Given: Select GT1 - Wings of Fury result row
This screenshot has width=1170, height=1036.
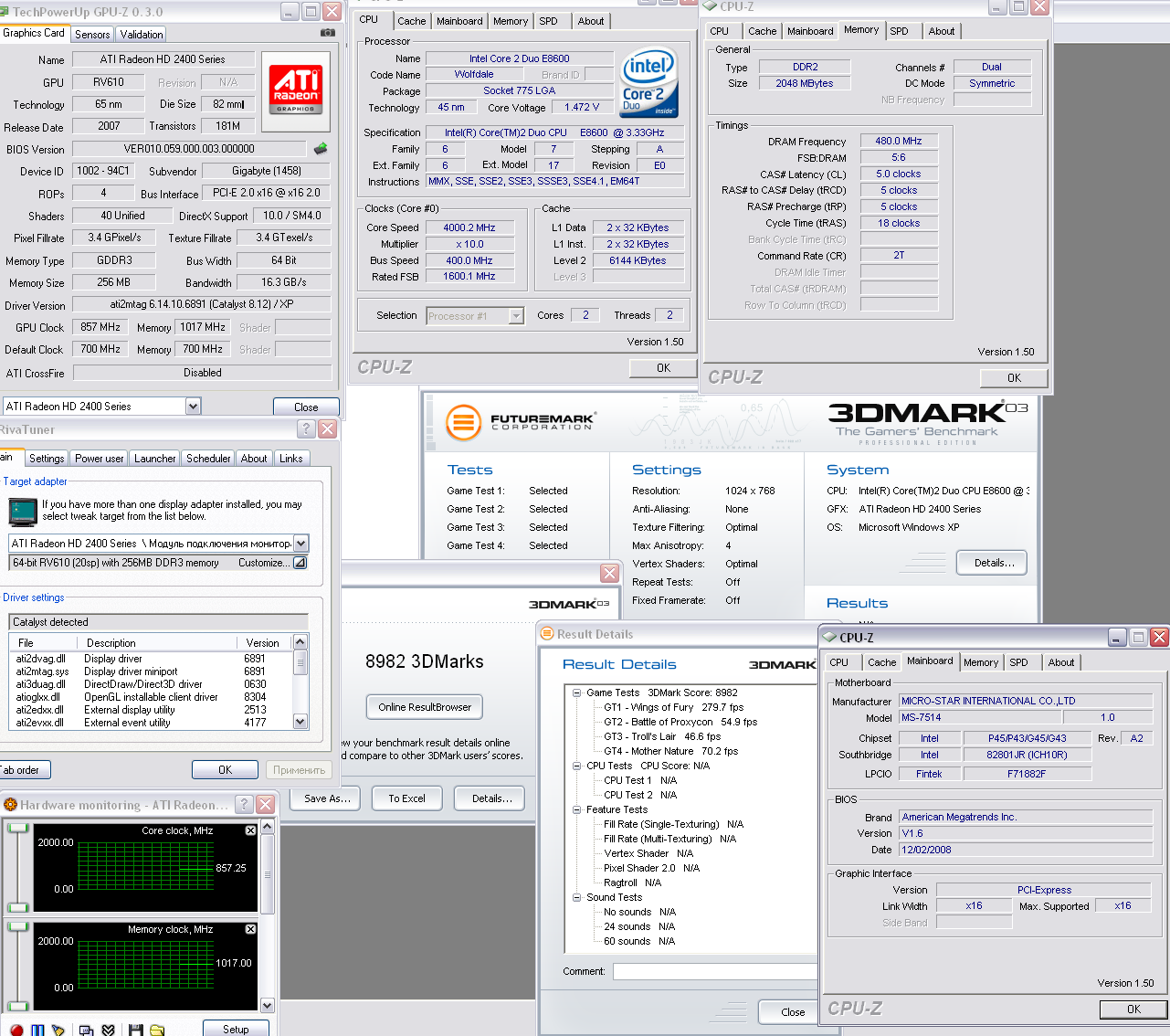Looking at the screenshot, I should click(673, 707).
